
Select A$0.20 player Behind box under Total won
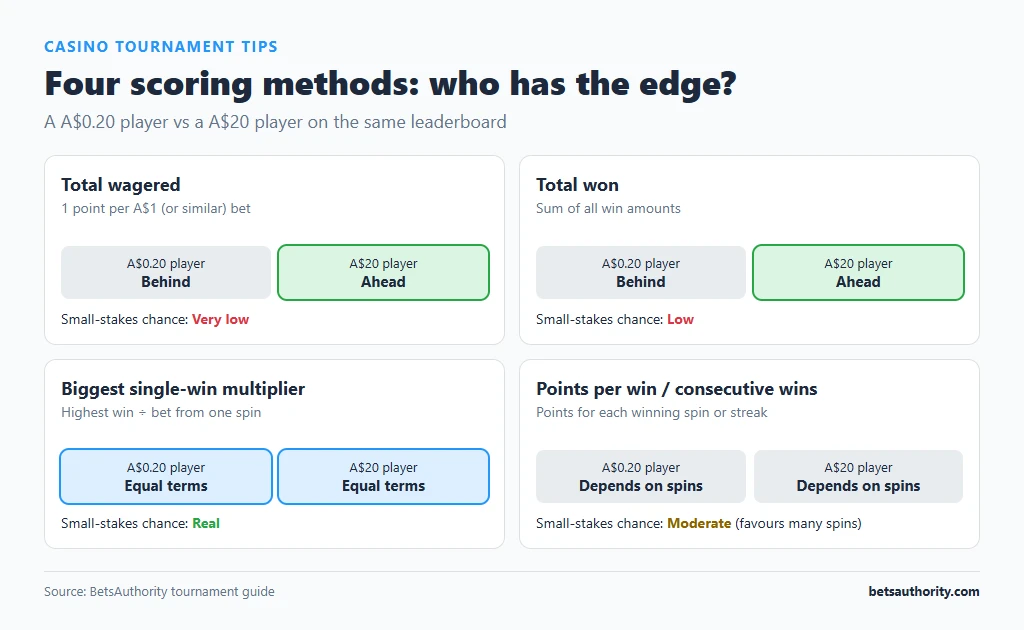pos(641,273)
